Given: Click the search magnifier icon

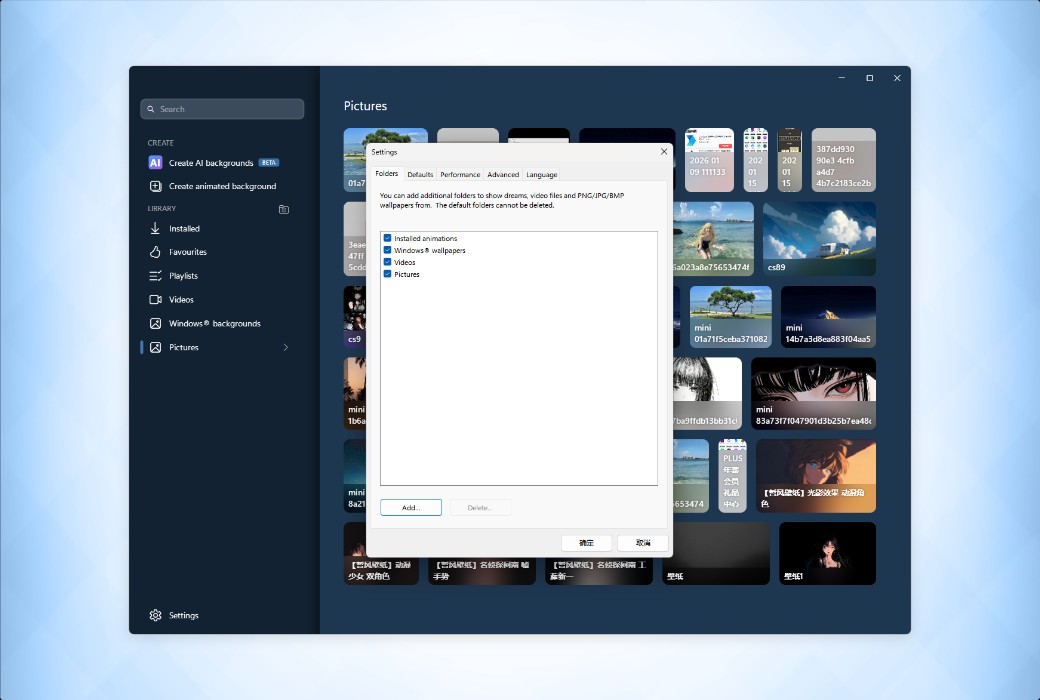Looking at the screenshot, I should [151, 109].
